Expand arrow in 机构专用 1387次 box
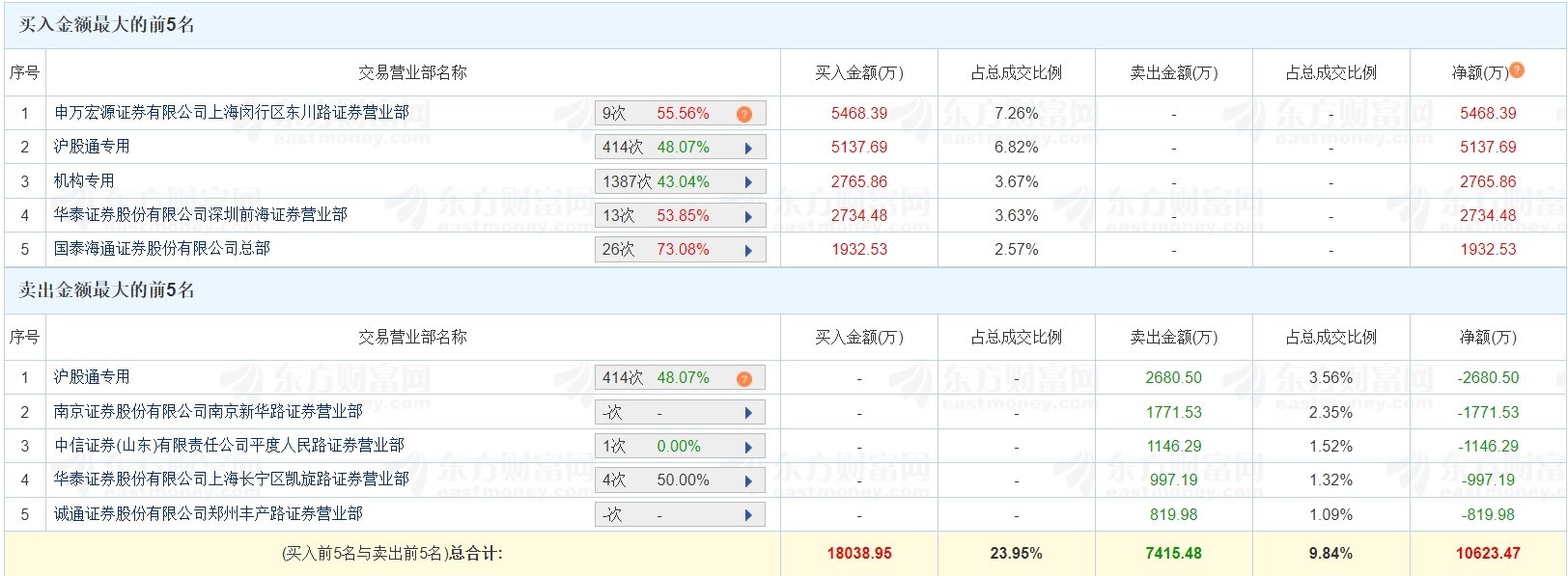The image size is (1568, 576). (748, 182)
